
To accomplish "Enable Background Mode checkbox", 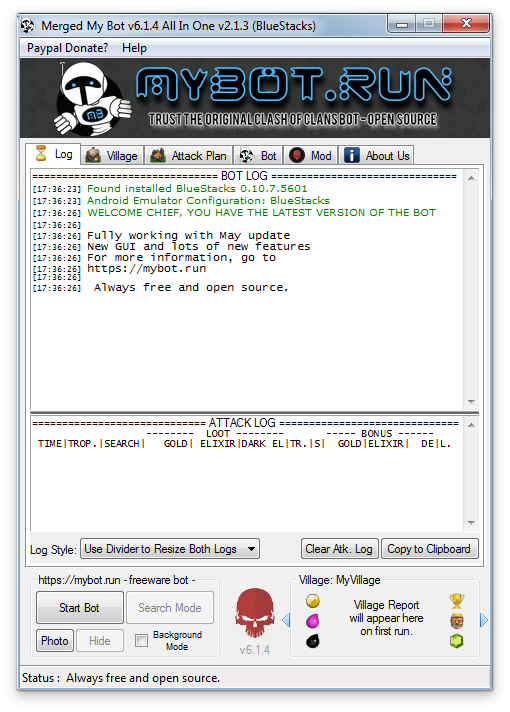I will [142, 641].
